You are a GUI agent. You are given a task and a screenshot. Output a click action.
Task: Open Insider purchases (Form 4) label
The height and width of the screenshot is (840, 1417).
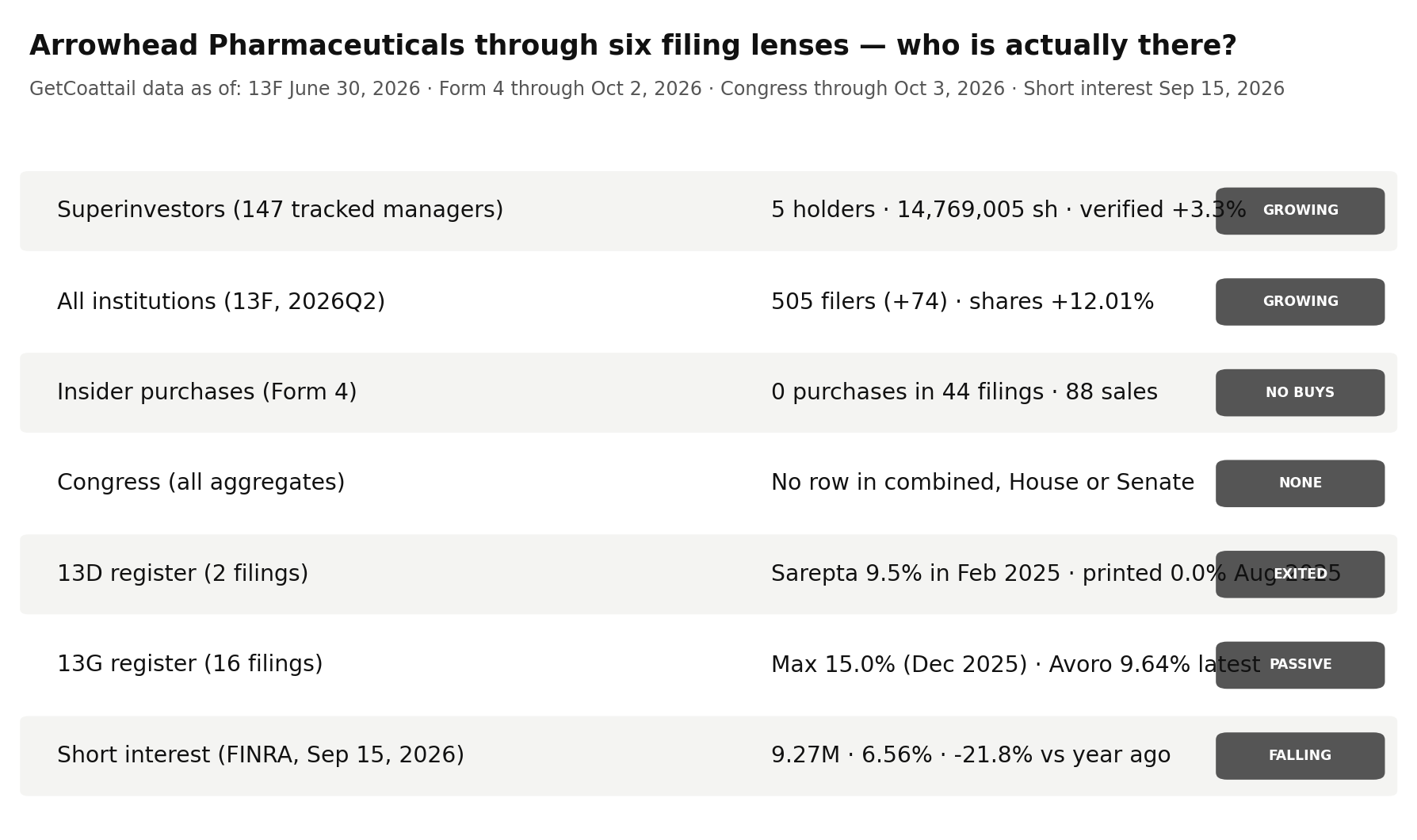tap(207, 393)
